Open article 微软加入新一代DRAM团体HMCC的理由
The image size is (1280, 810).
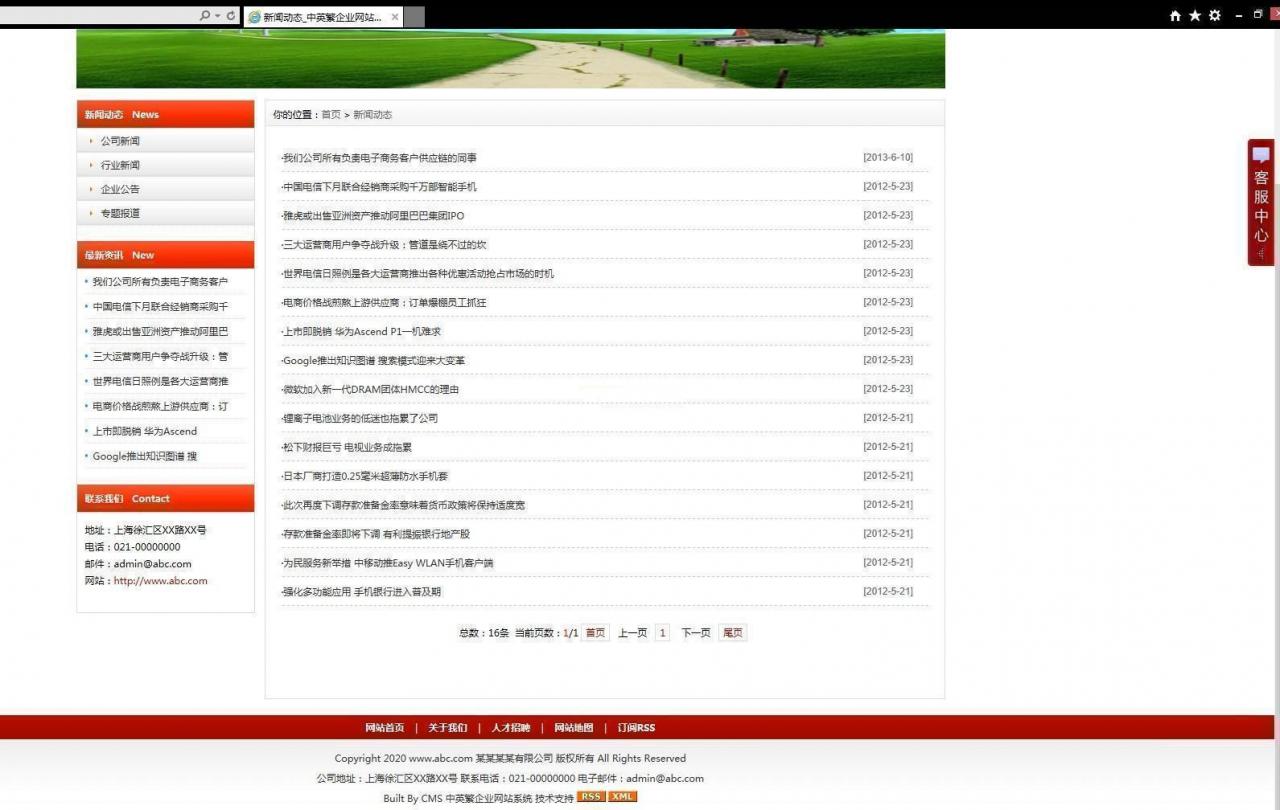(x=371, y=390)
